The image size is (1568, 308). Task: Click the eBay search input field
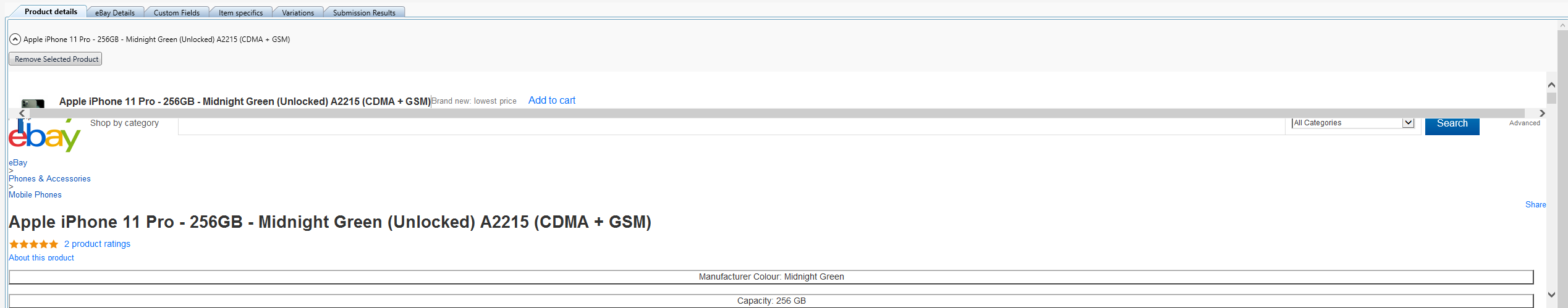coord(731,126)
